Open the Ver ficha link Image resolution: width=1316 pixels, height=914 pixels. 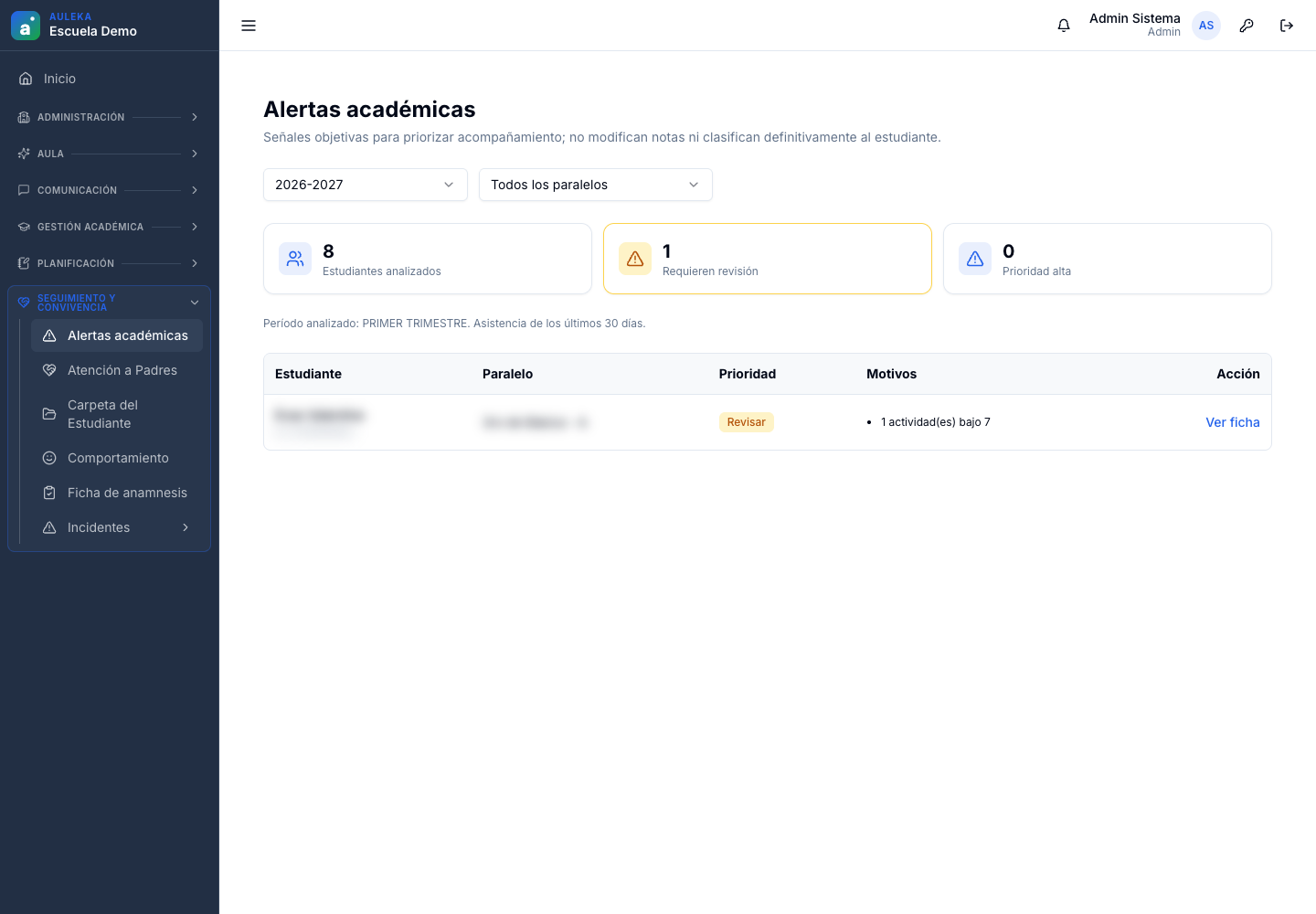1233,422
